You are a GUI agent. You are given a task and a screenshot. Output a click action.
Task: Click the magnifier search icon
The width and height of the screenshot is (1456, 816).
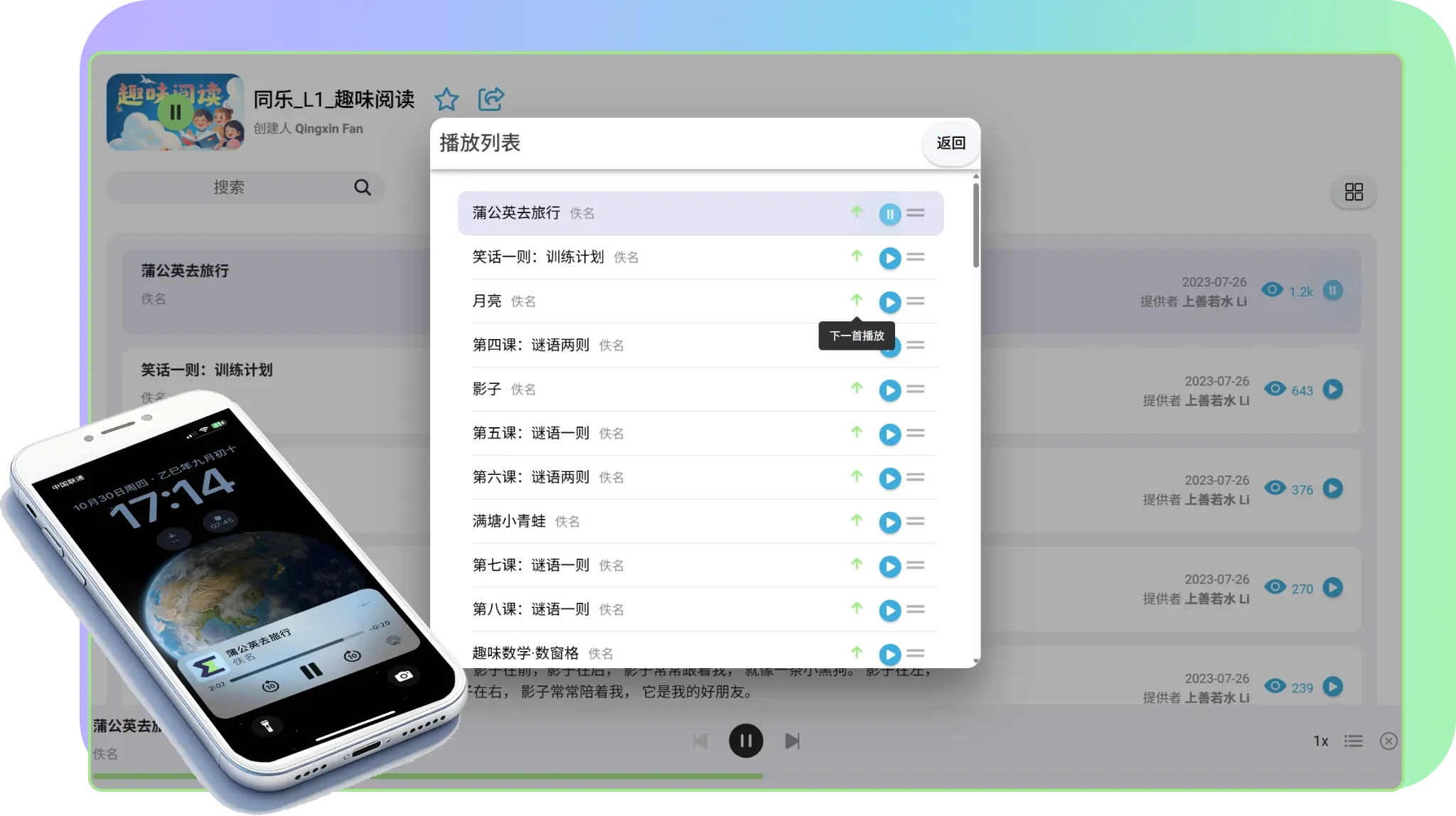pos(363,187)
